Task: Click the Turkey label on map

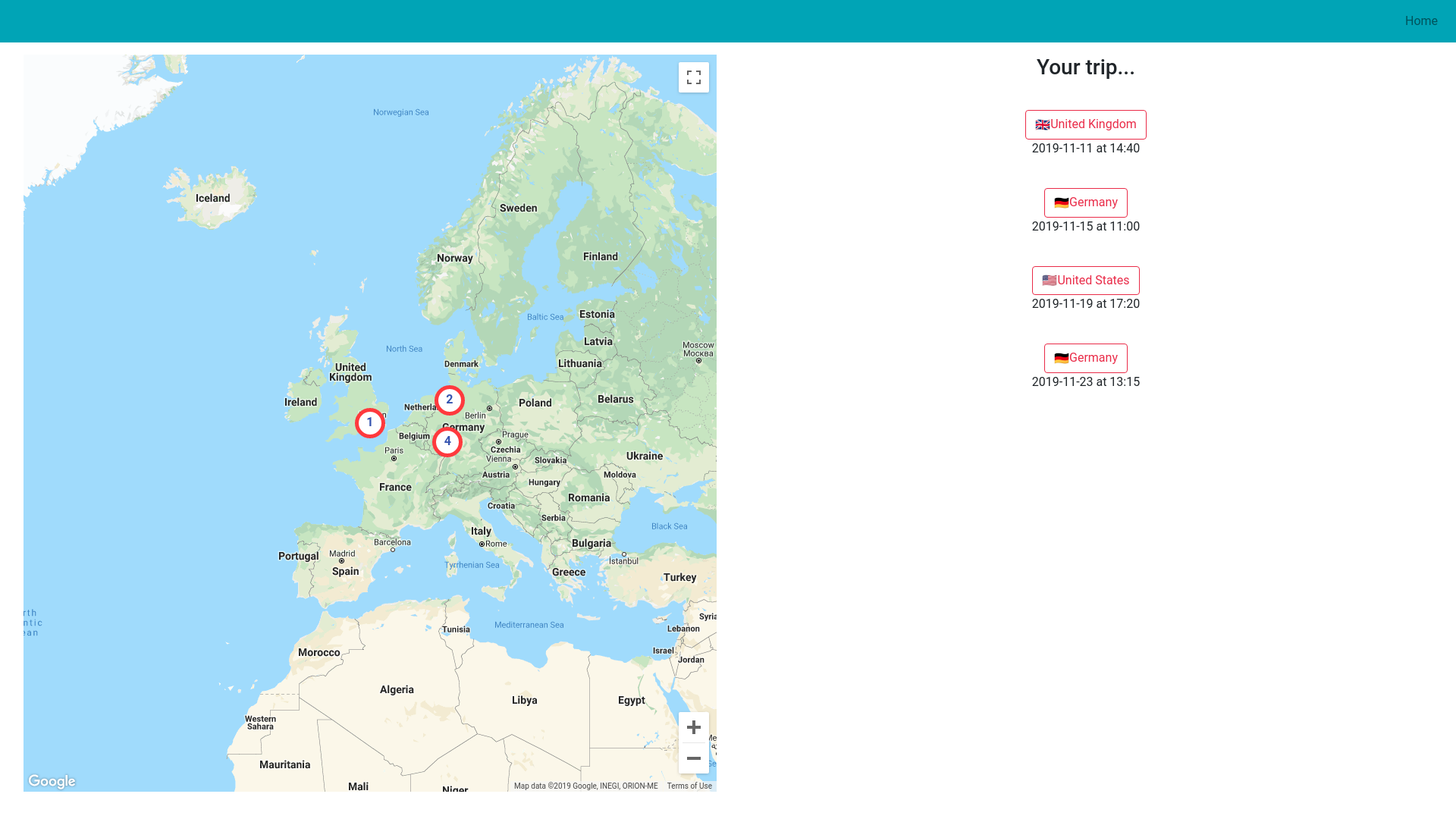Action: 679,578
